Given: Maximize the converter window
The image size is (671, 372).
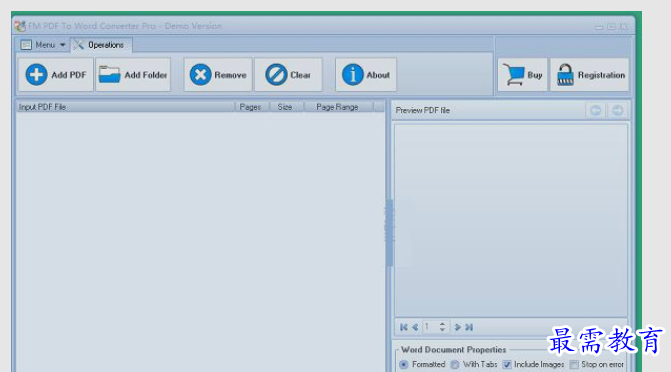Looking at the screenshot, I should 612,27.
